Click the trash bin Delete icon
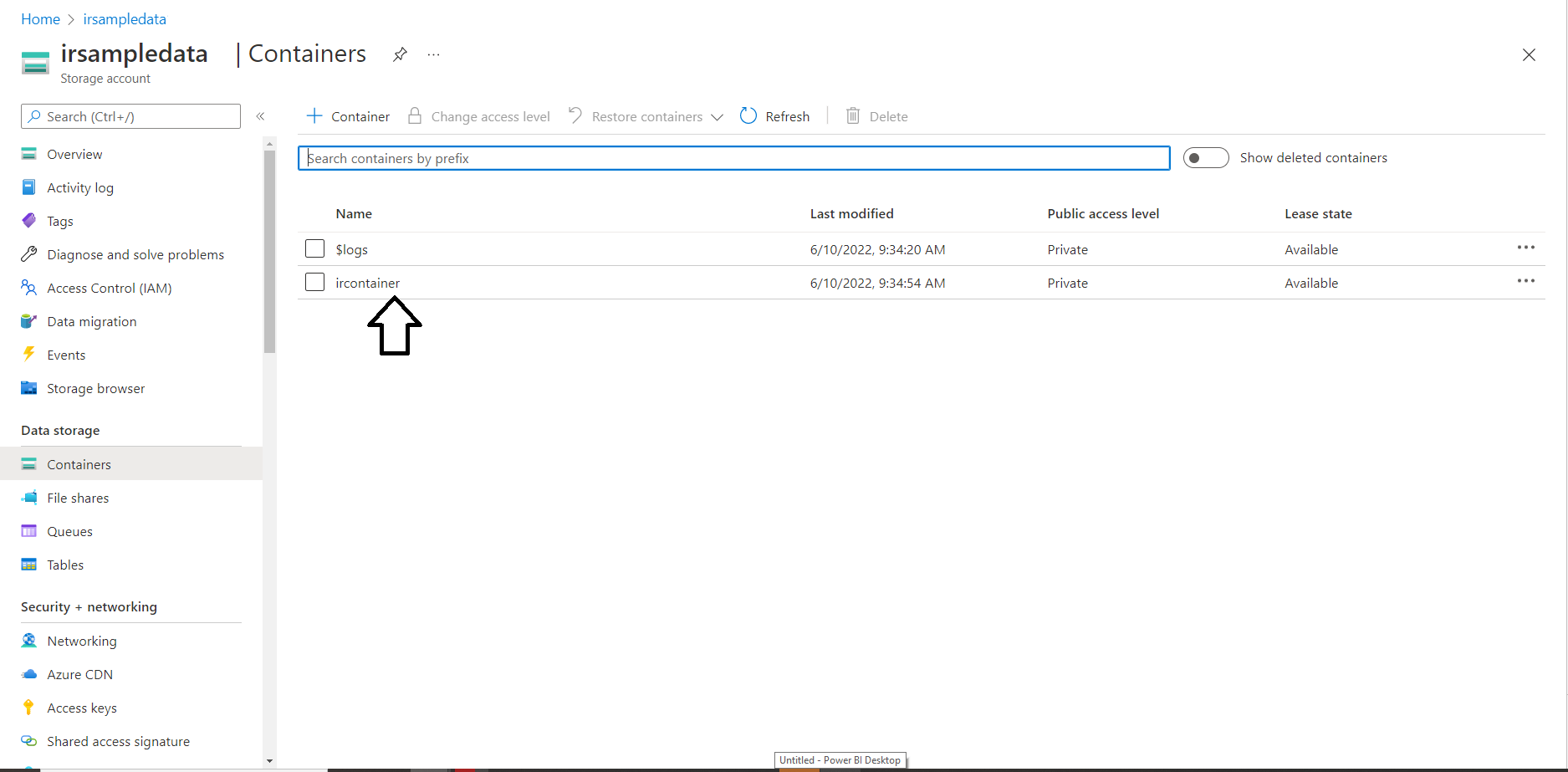Image resolution: width=1568 pixels, height=772 pixels. 853,115
